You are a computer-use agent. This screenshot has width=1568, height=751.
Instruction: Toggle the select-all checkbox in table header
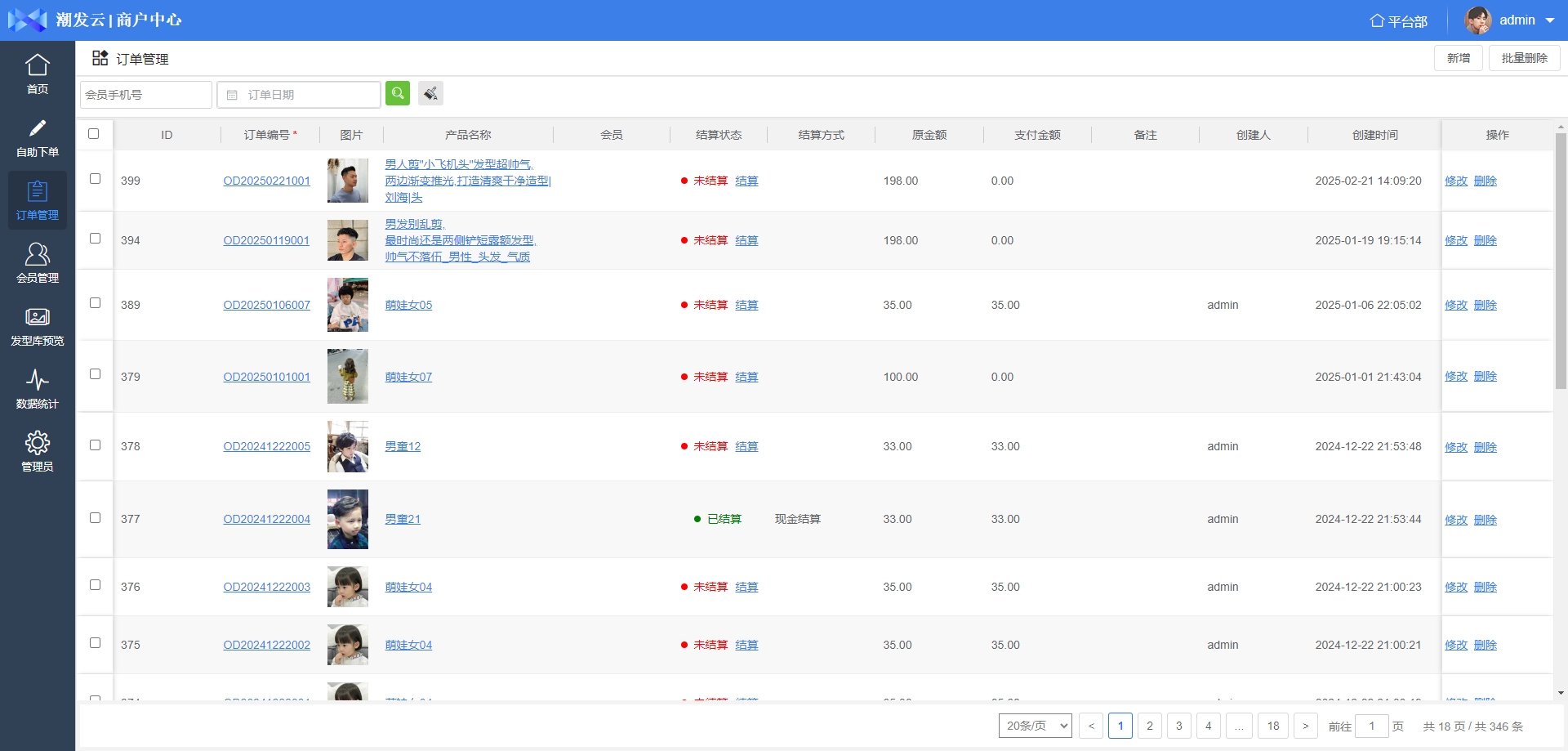point(94,134)
